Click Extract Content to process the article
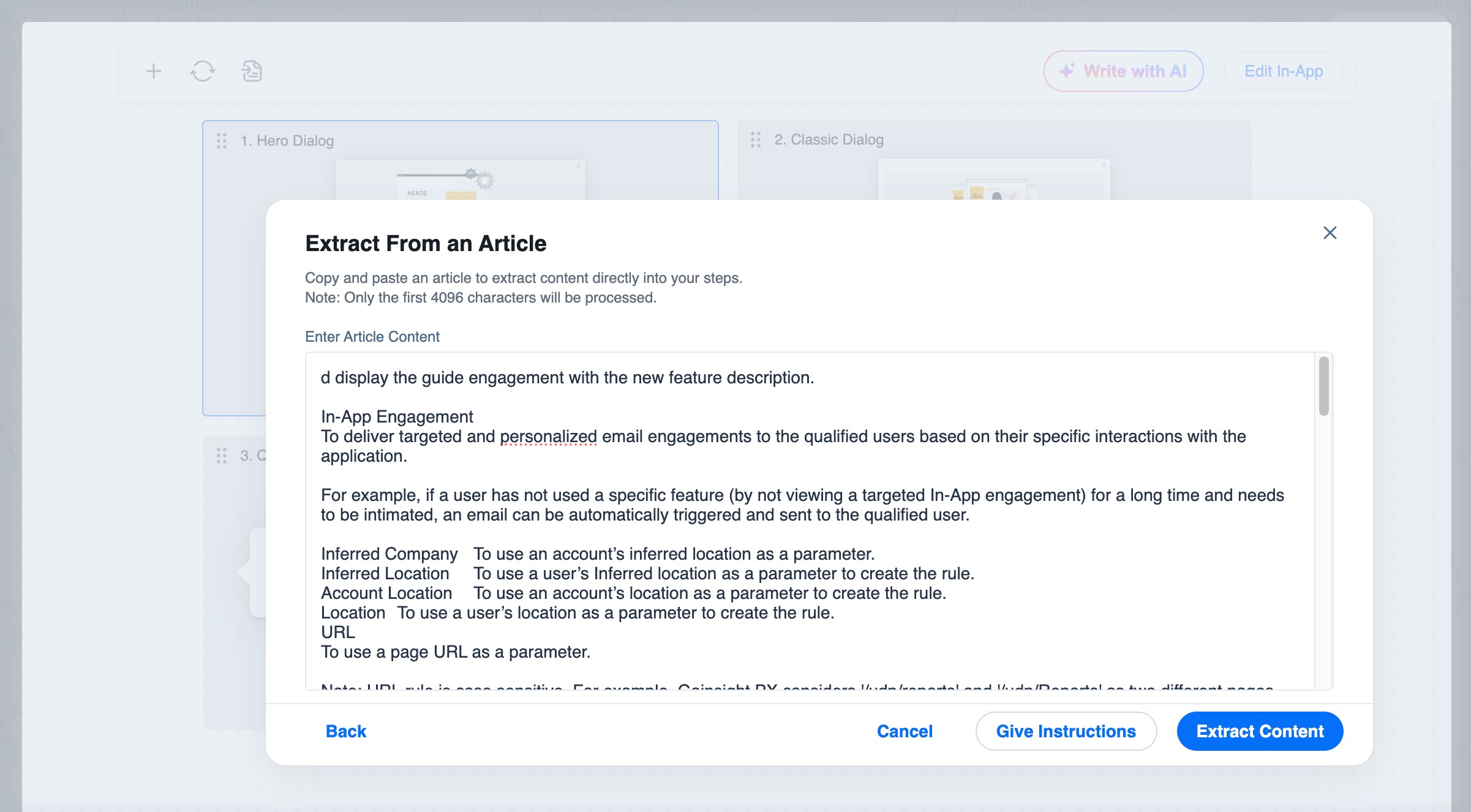The width and height of the screenshot is (1471, 812). point(1260,731)
